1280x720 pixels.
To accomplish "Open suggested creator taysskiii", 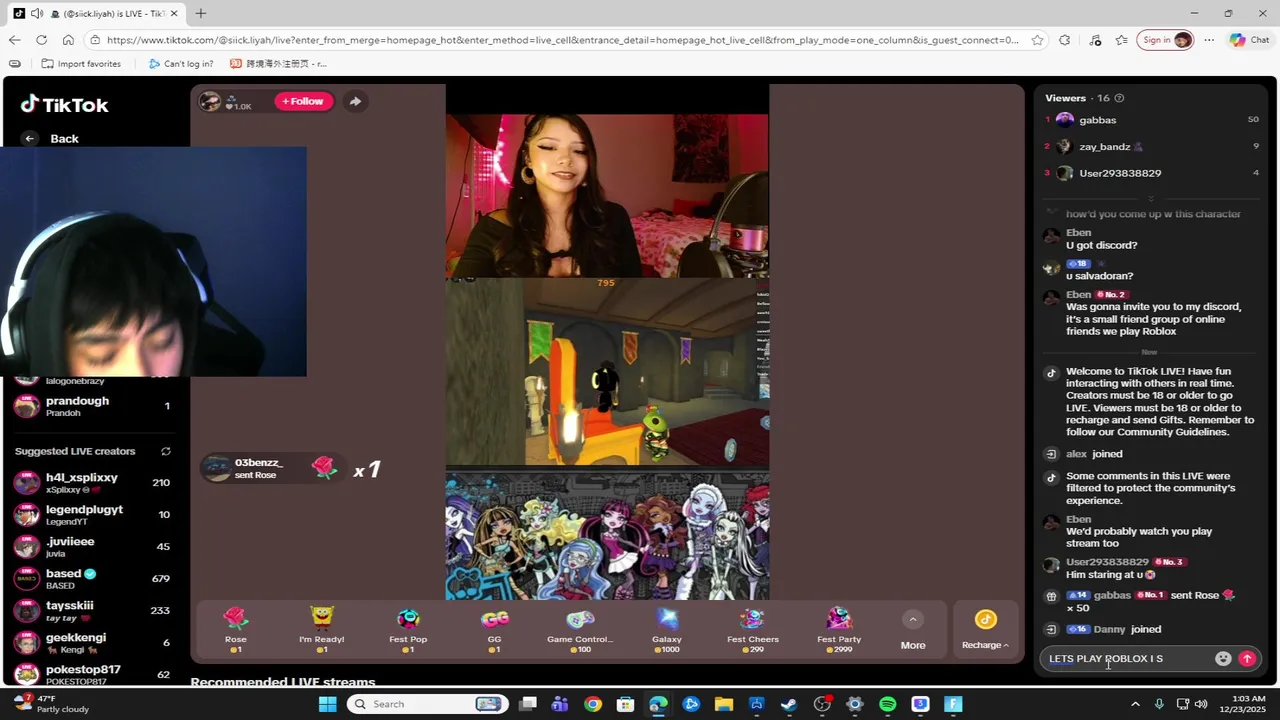I will click(92, 611).
